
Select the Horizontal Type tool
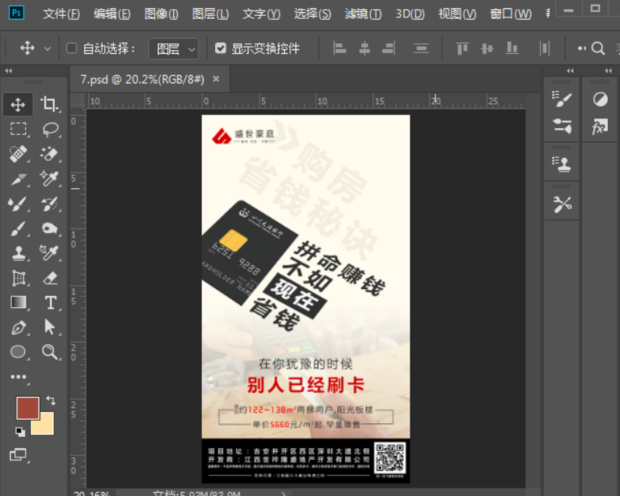point(50,303)
